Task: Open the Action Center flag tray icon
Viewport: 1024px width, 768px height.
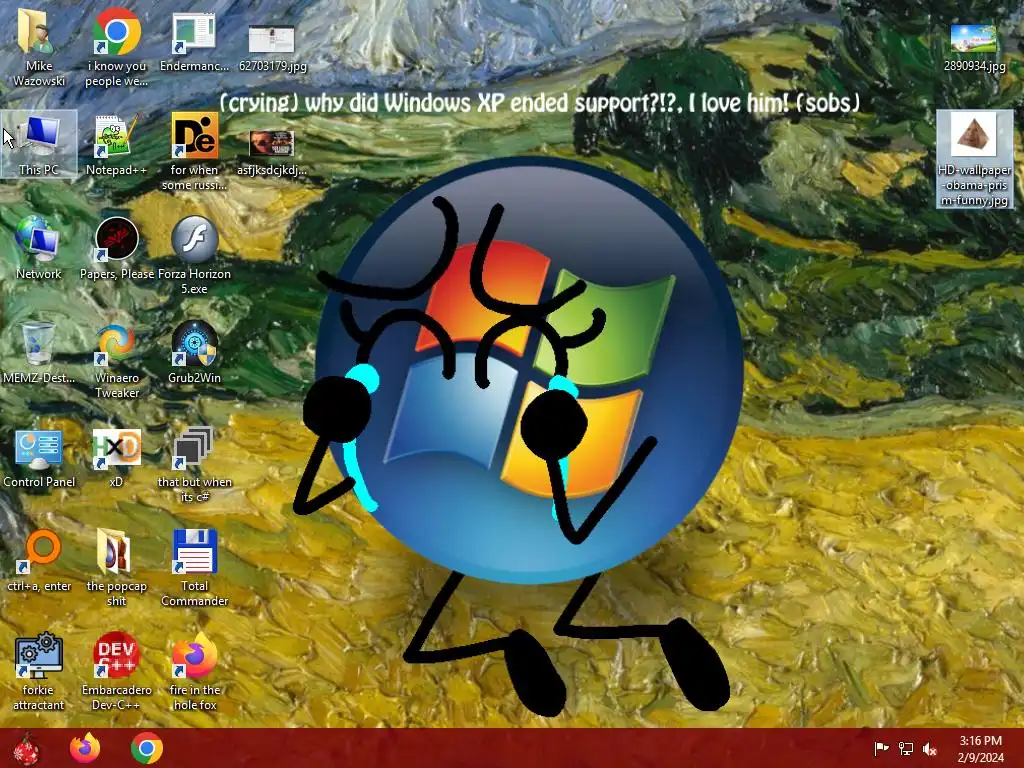Action: pyautogui.click(x=881, y=748)
